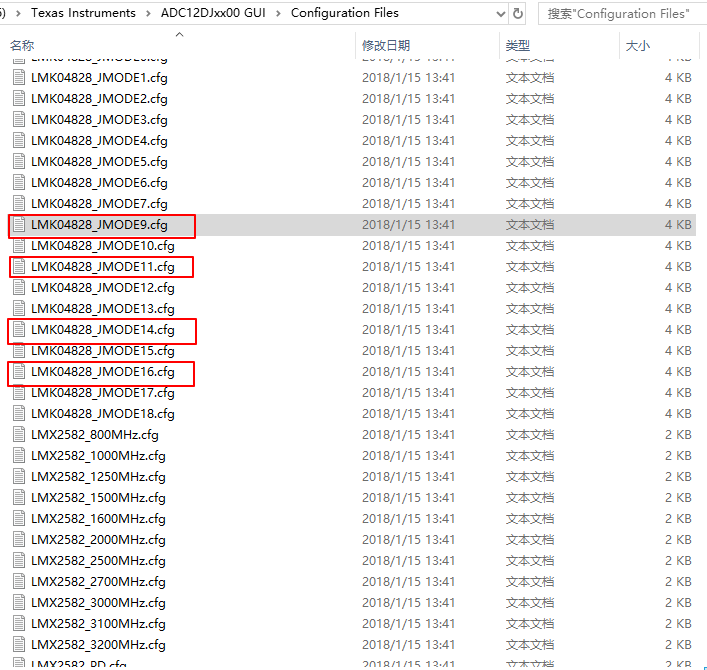Click the file icon of LMK04828_JMODE3.cfg
This screenshot has height=670, width=707.
[x=19, y=119]
